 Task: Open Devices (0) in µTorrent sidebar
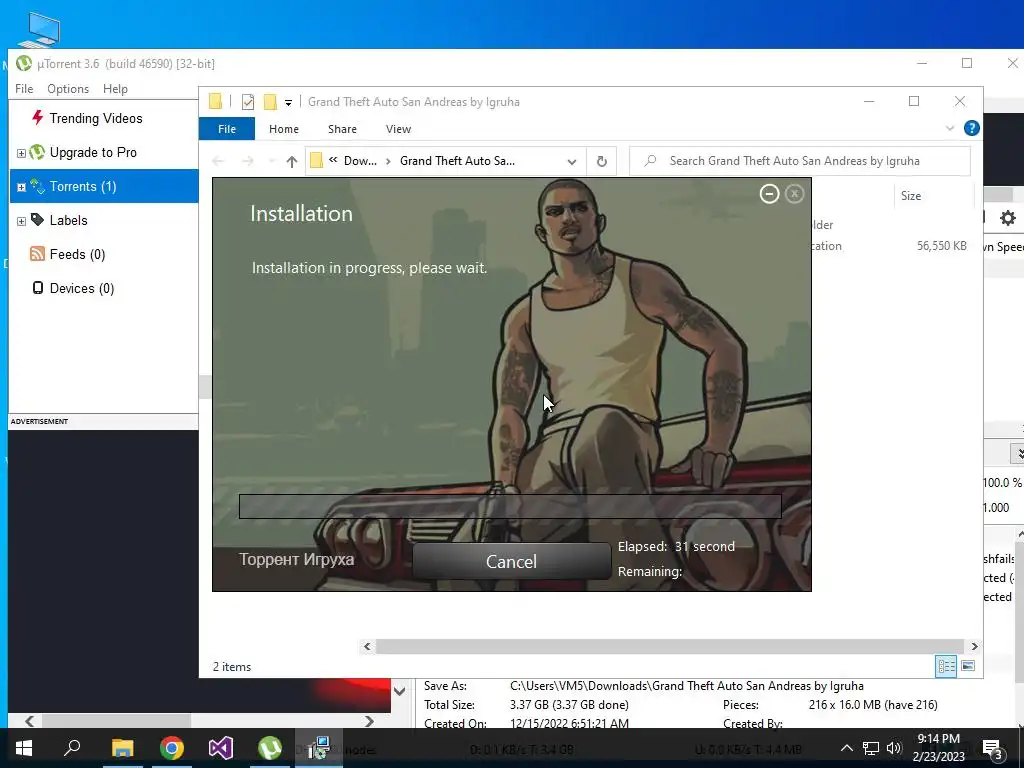pyautogui.click(x=82, y=288)
